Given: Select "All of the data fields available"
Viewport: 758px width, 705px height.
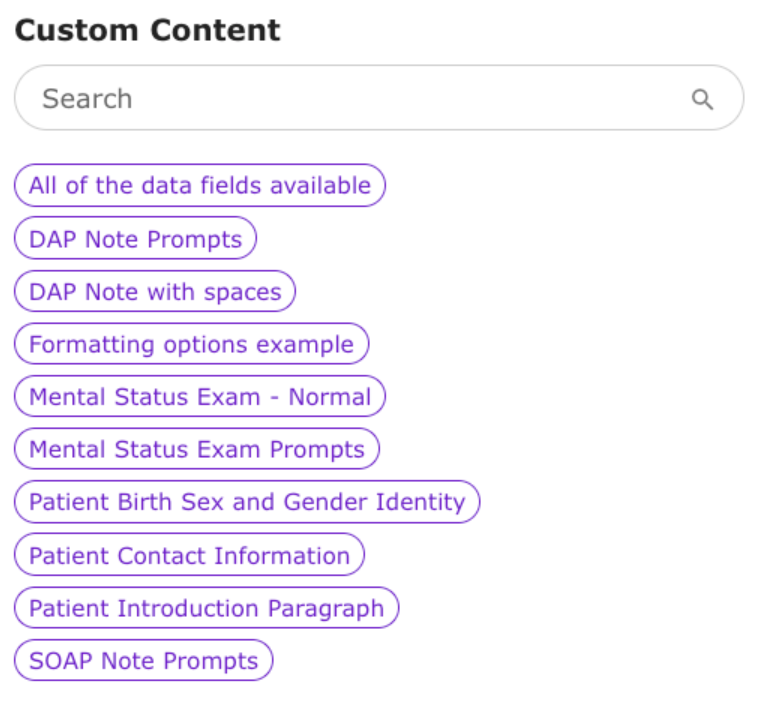Looking at the screenshot, I should point(199,186).
